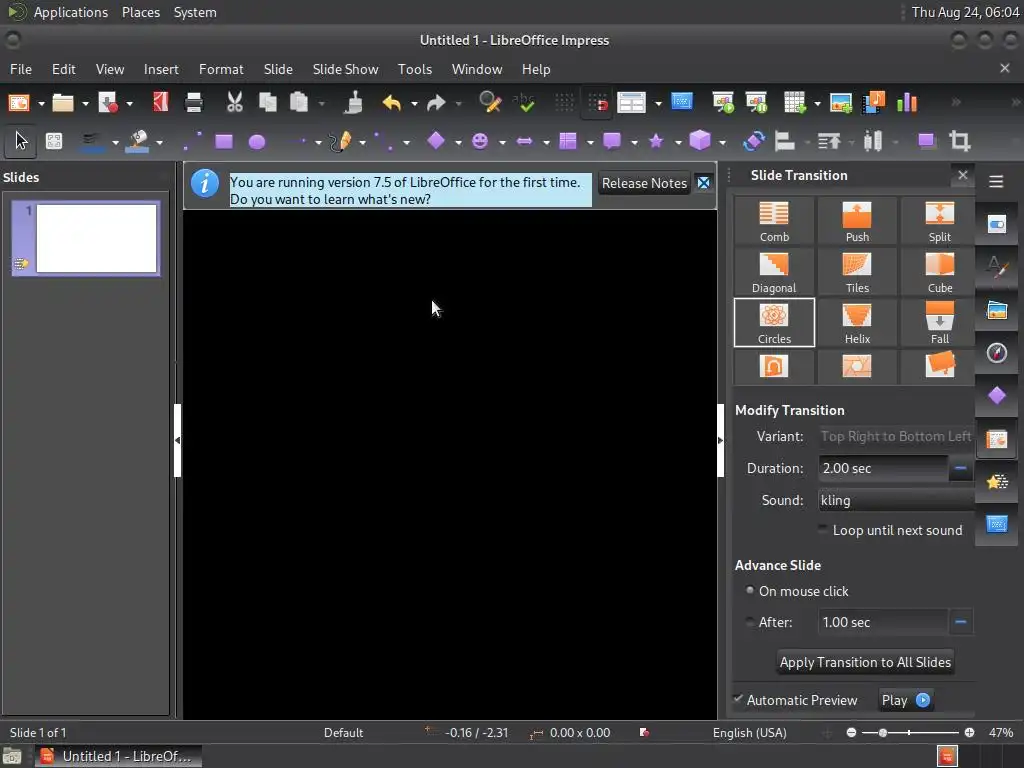Toggle Display Grid toolbar button
The height and width of the screenshot is (768, 1024).
point(564,103)
